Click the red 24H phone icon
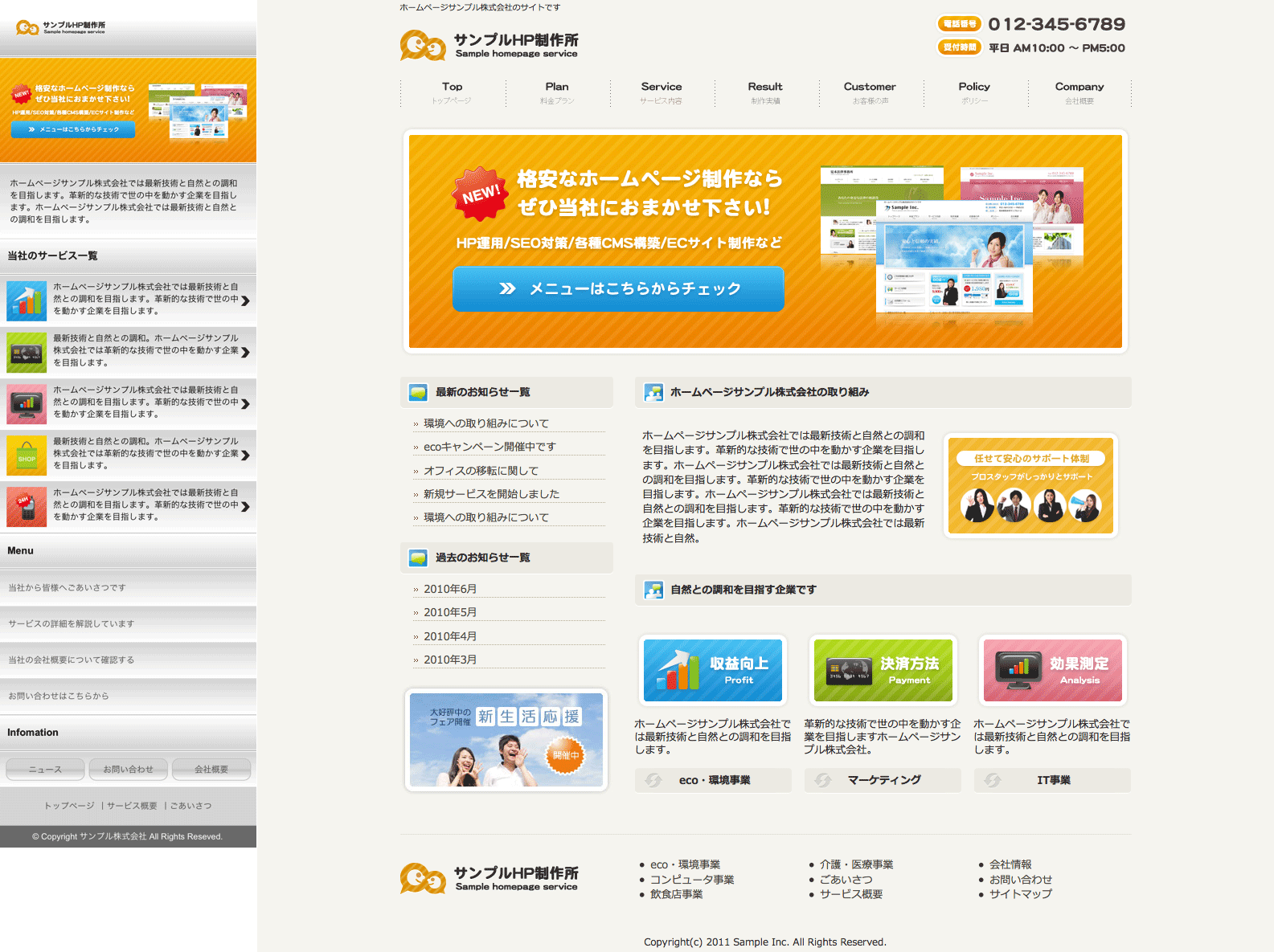Screen dimensions: 1274x952 (27, 506)
